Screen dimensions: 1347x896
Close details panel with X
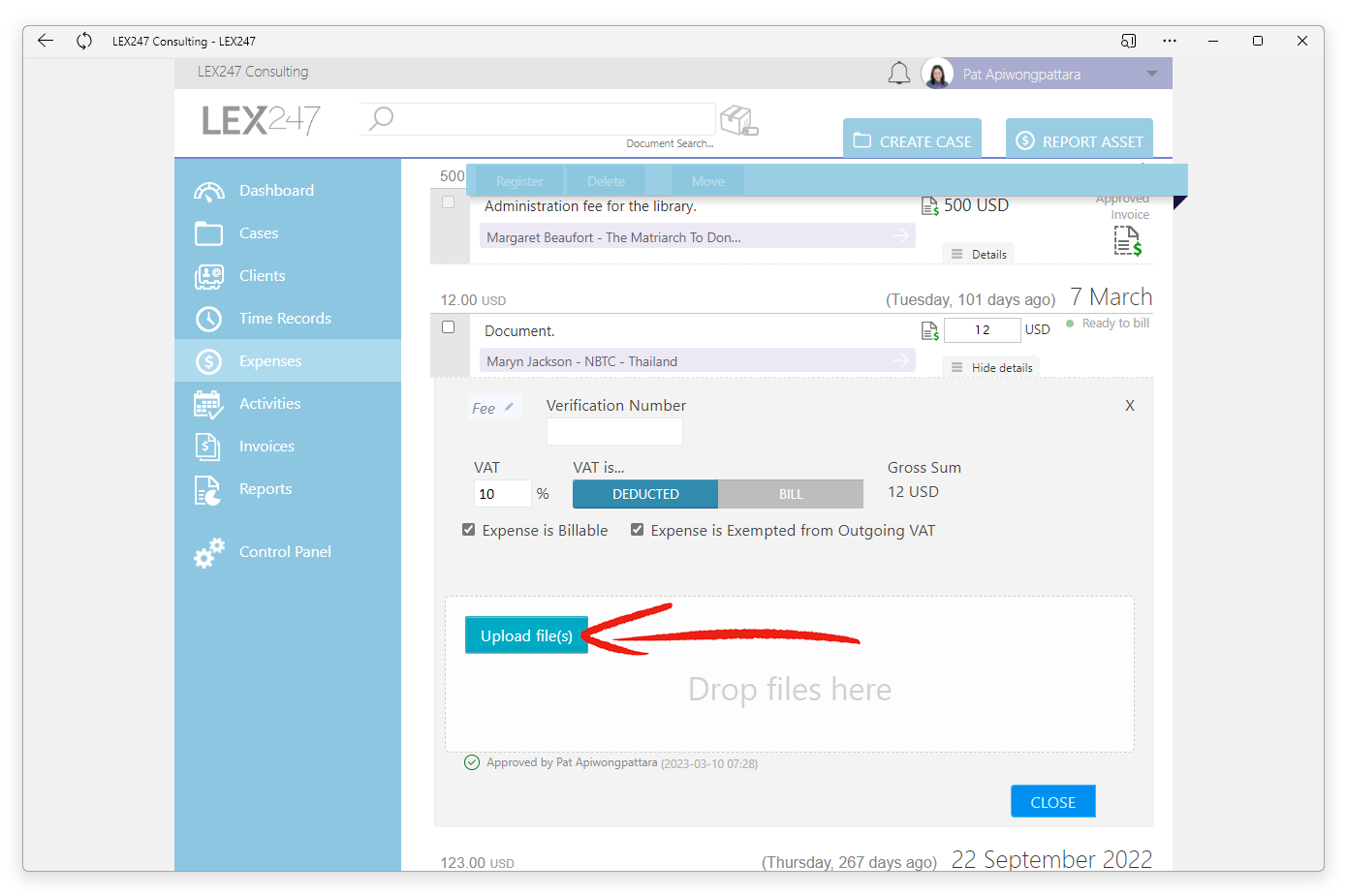(x=1130, y=406)
